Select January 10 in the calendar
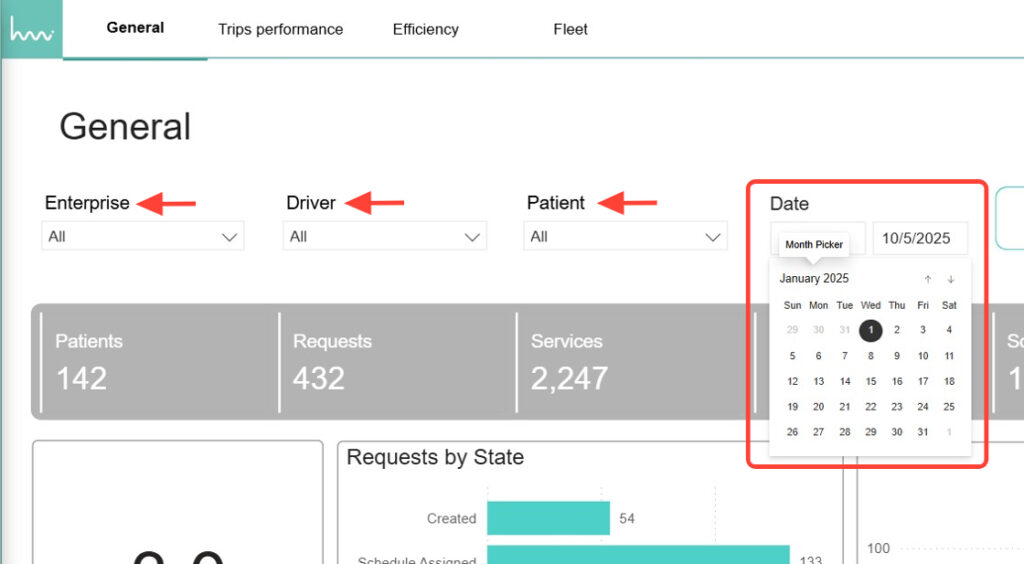1024x564 pixels. point(923,356)
